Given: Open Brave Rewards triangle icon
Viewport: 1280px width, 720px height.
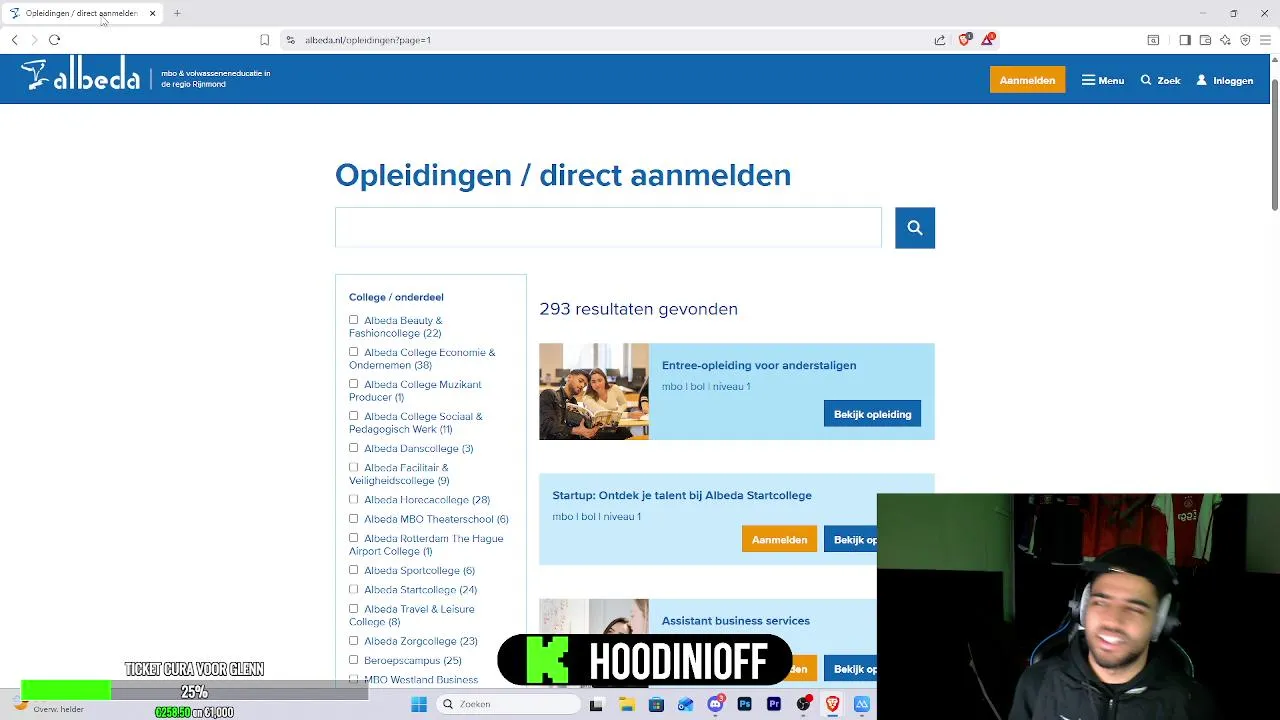Looking at the screenshot, I should tap(988, 40).
